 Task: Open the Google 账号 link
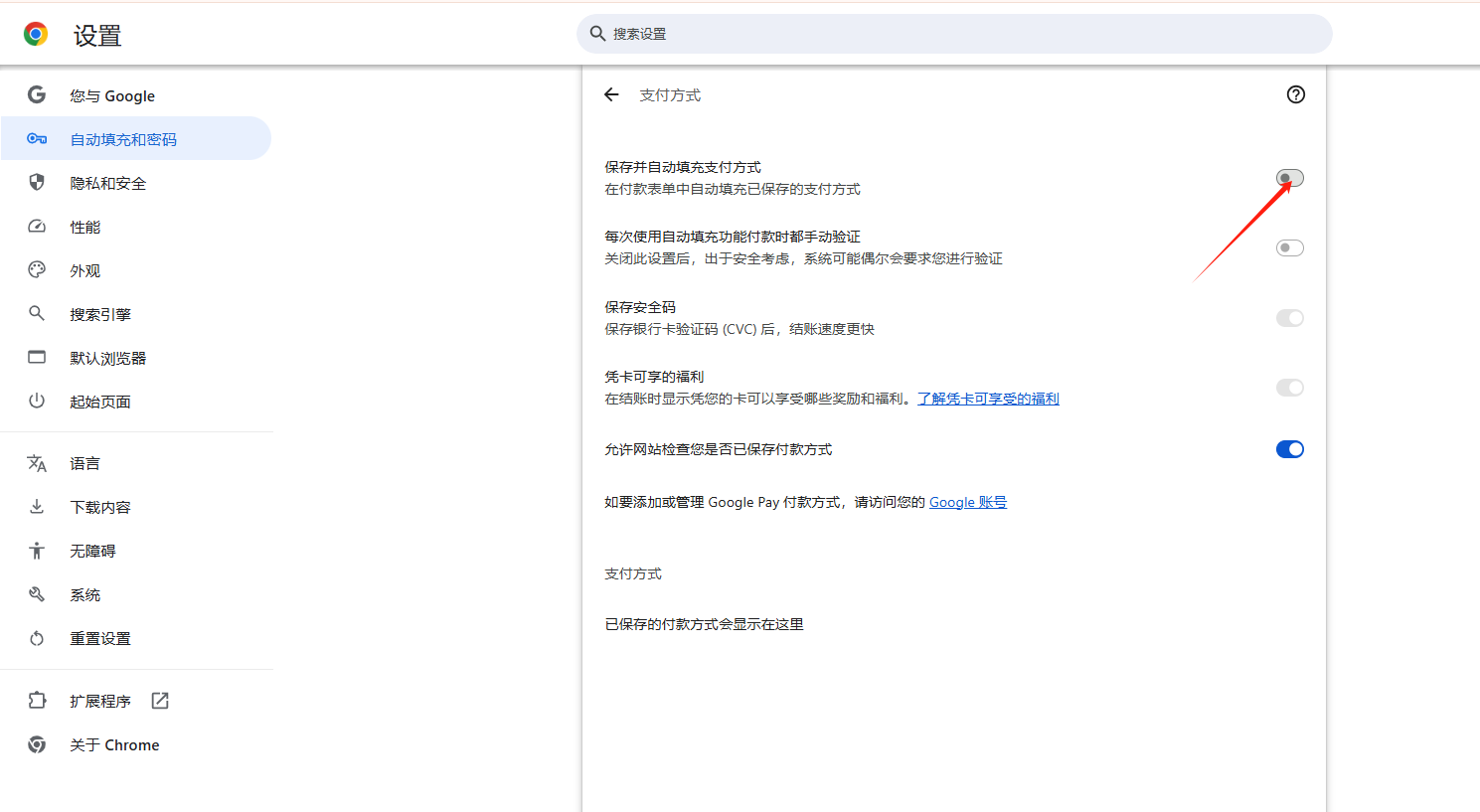pyautogui.click(x=968, y=502)
